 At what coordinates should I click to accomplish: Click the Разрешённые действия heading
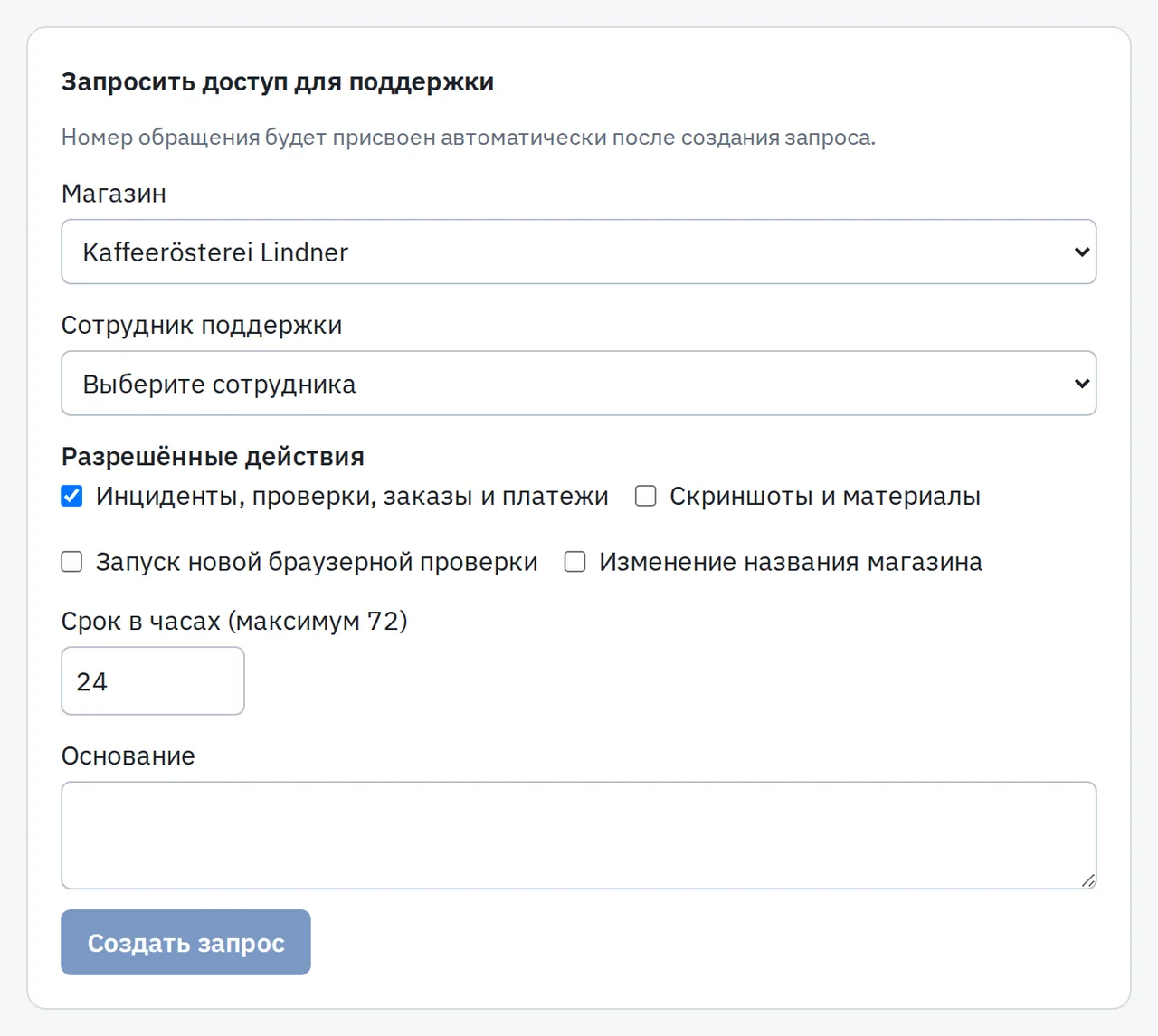(213, 456)
